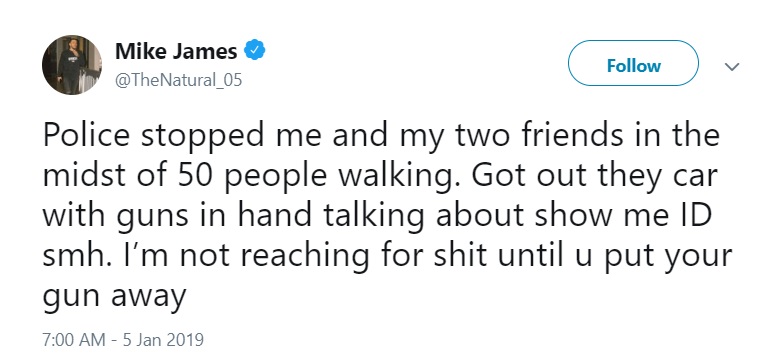Open the display name Mike James

coord(176,51)
